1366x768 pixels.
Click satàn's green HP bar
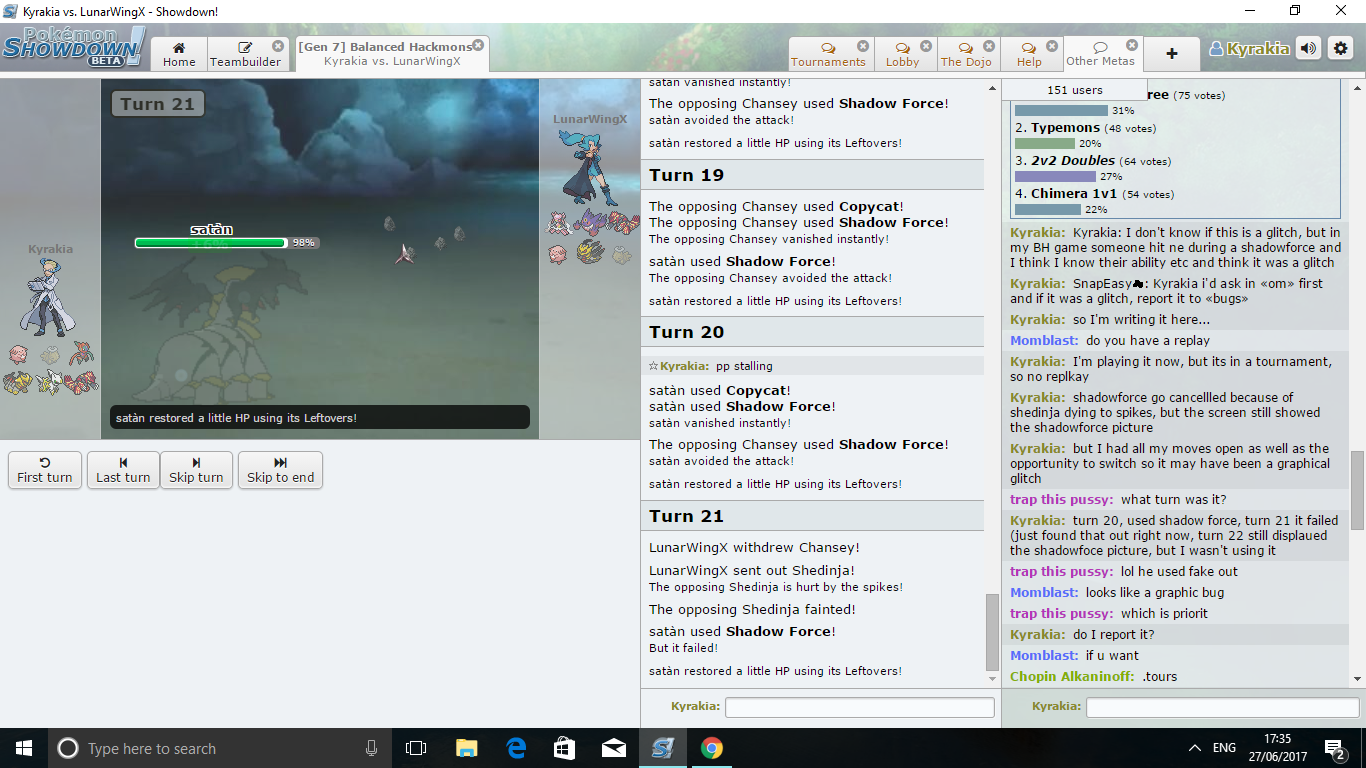coord(211,243)
